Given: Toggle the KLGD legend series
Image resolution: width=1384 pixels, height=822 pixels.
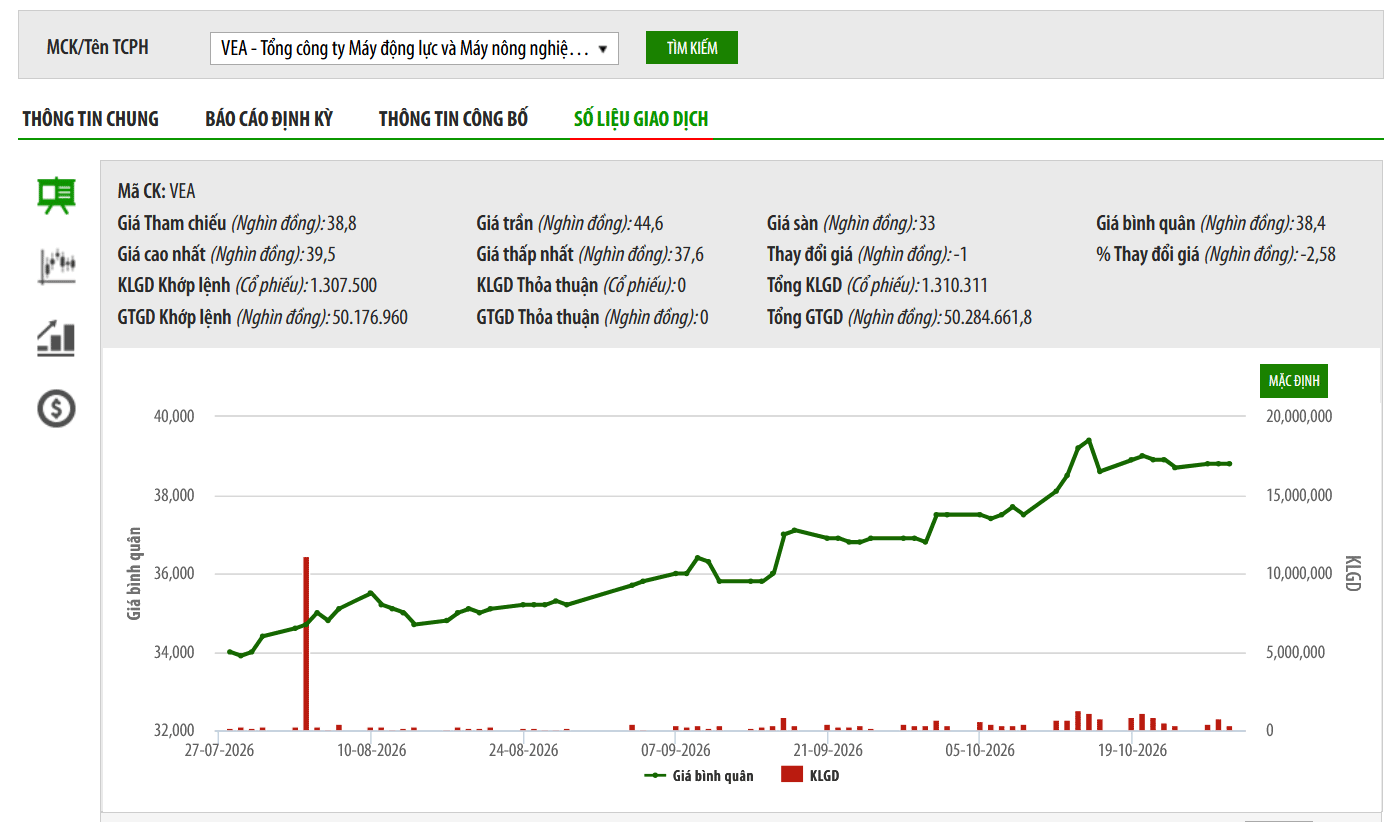Looking at the screenshot, I should [x=810, y=775].
